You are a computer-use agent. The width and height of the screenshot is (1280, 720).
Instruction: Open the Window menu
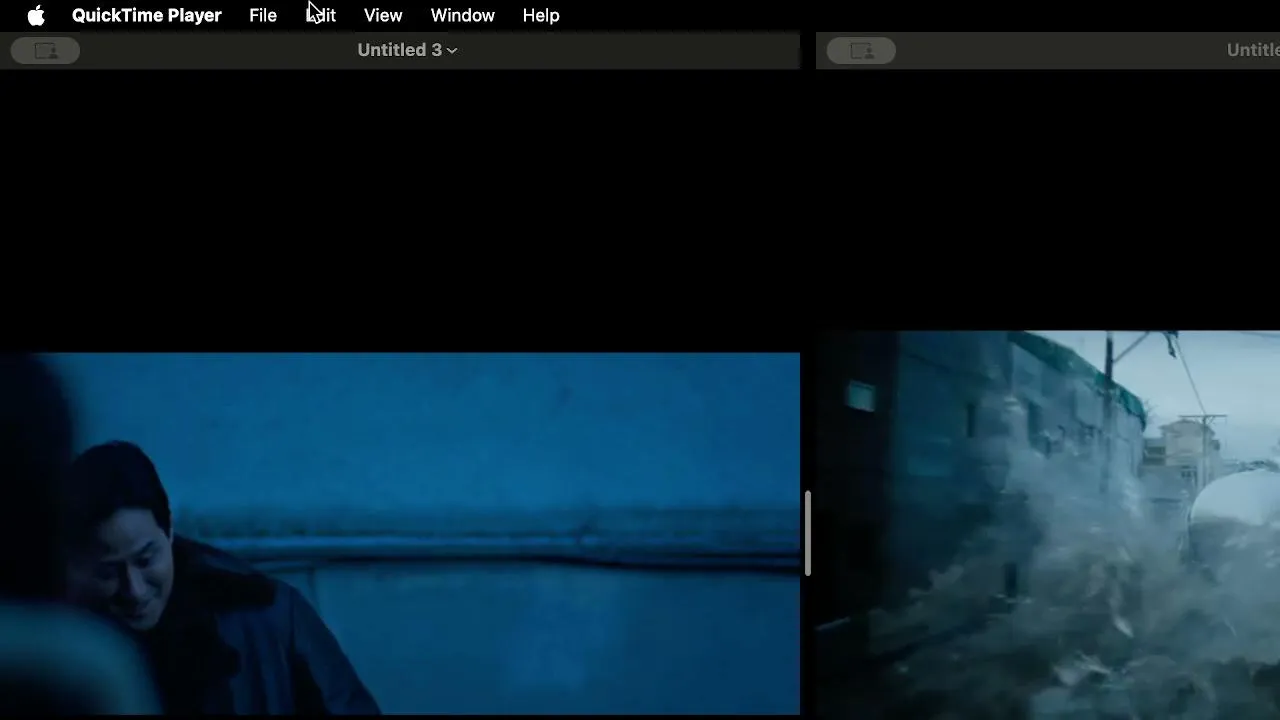[462, 16]
